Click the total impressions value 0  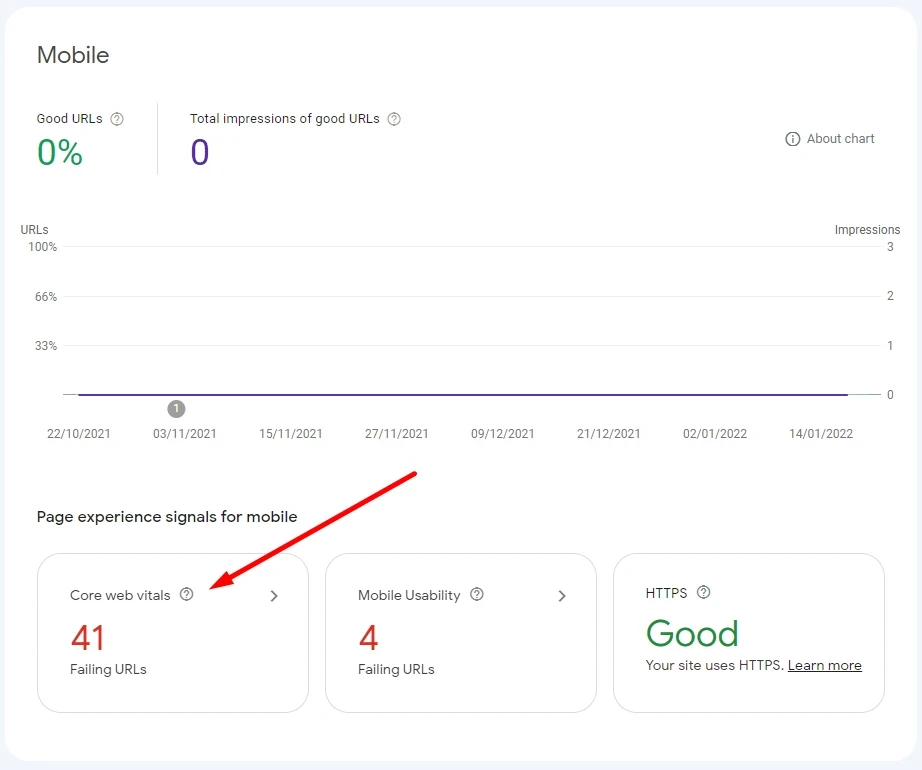[x=200, y=152]
